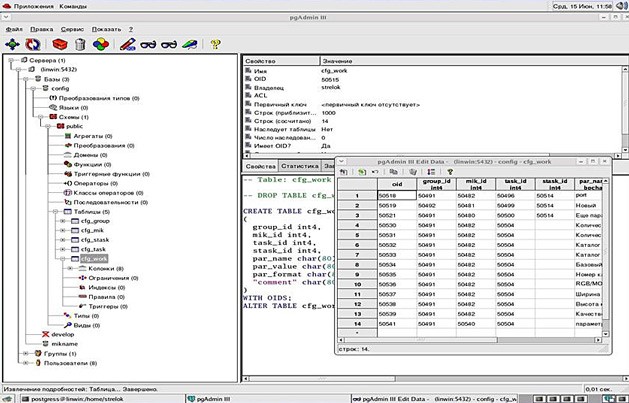Click the first glasses view data icon
629x403 pixels.
coord(148,45)
